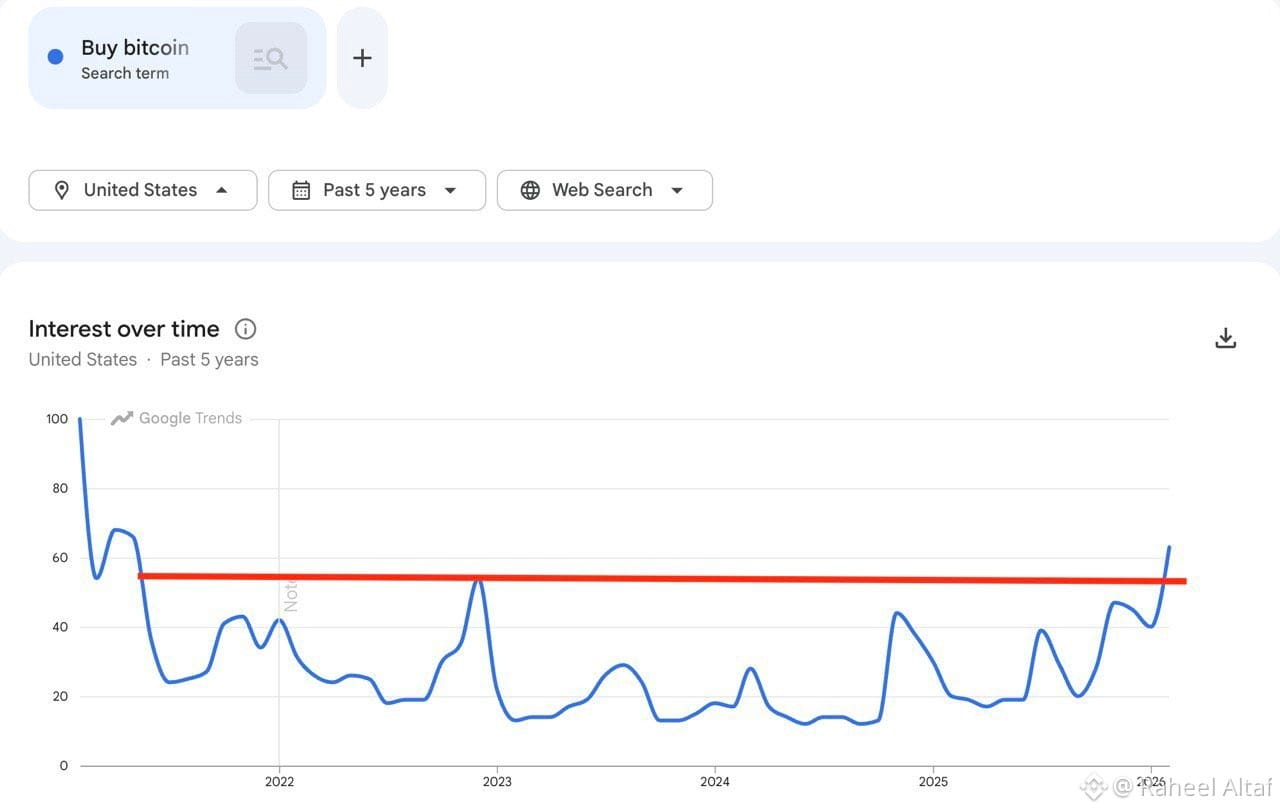
Task: Click the chart peak at start reaching 100
Action: 80,420
